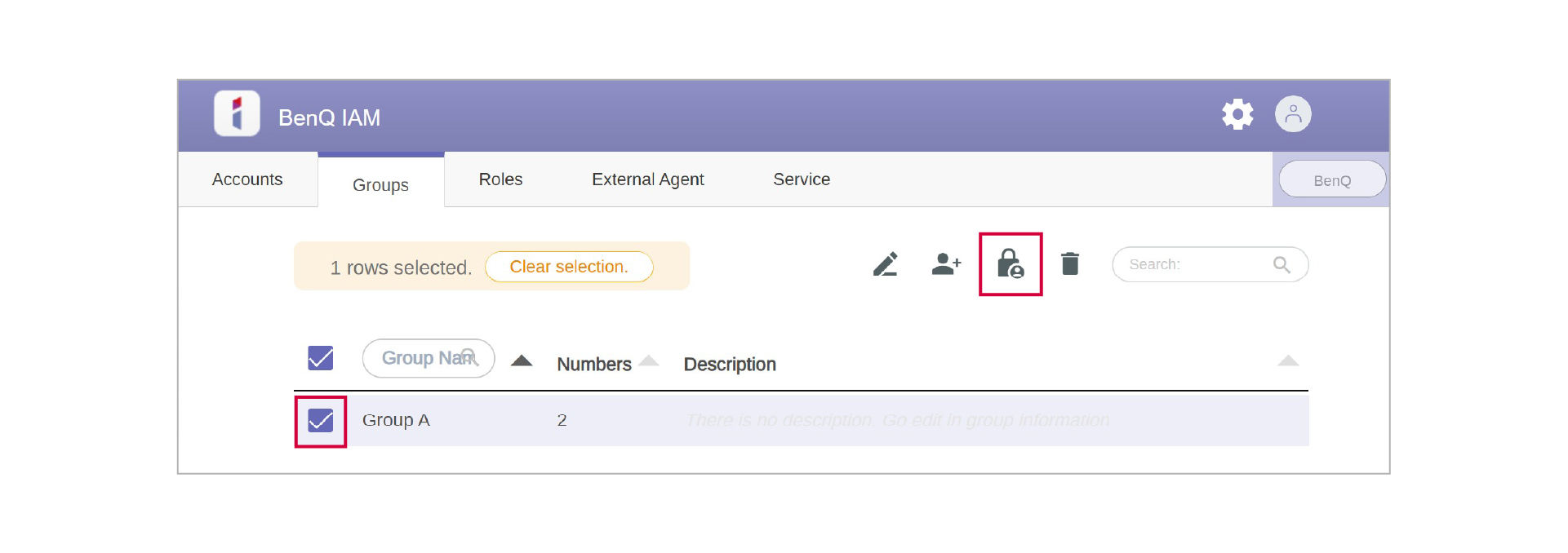1568x553 pixels.
Task: Sort by Group Name using the arrow
Action: [522, 361]
